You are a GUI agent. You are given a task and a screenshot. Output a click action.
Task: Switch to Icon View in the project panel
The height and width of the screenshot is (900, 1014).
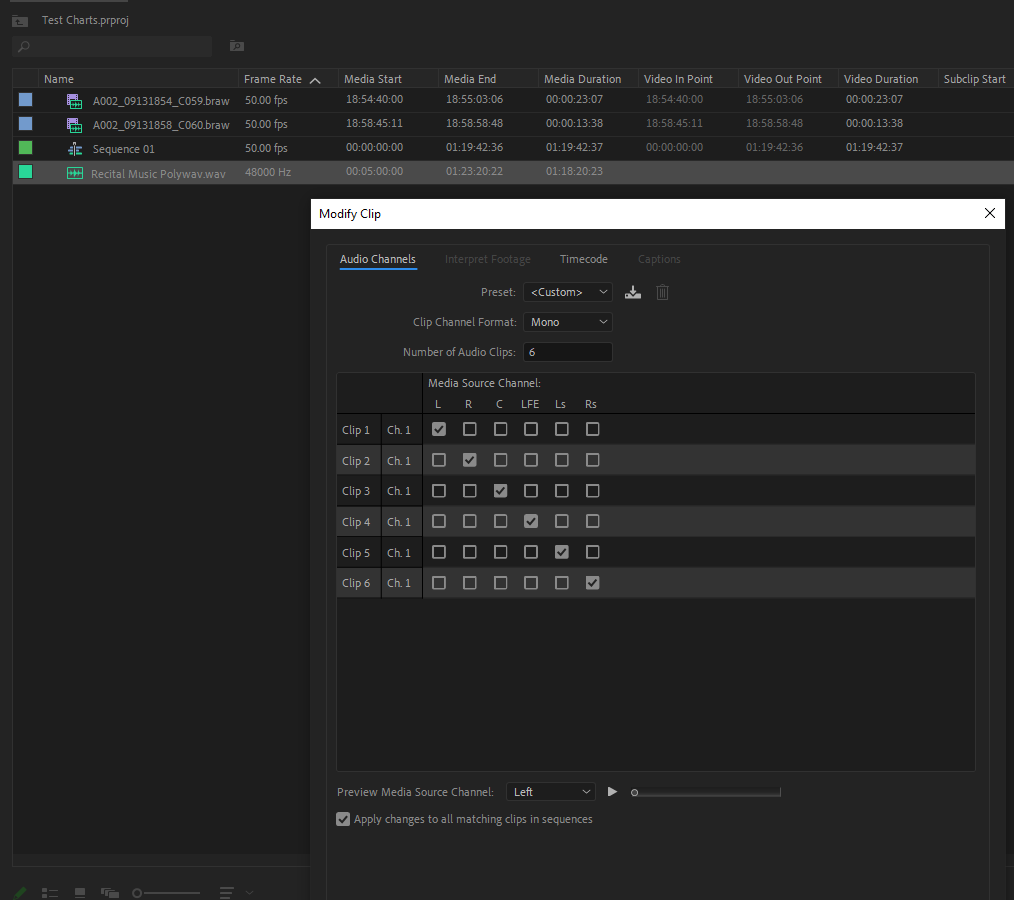click(79, 892)
